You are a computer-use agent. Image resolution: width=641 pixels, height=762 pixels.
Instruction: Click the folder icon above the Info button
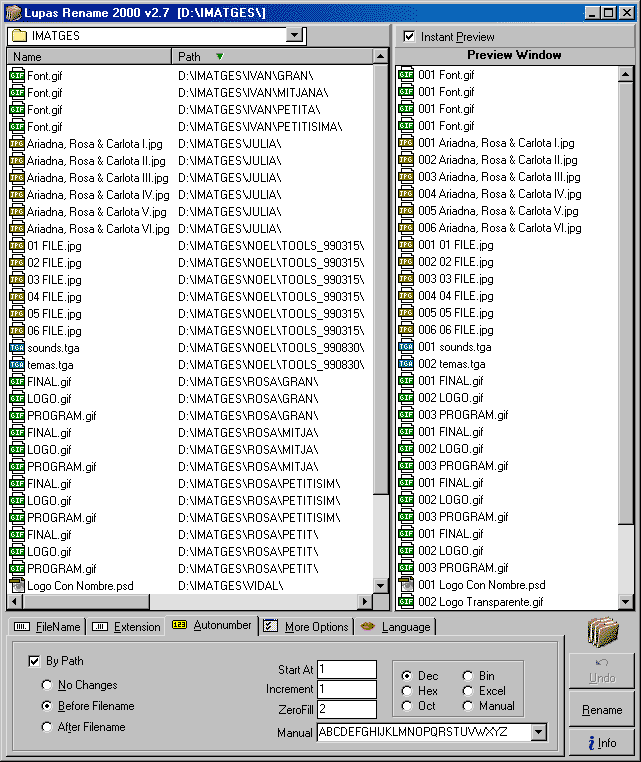[x=603, y=634]
